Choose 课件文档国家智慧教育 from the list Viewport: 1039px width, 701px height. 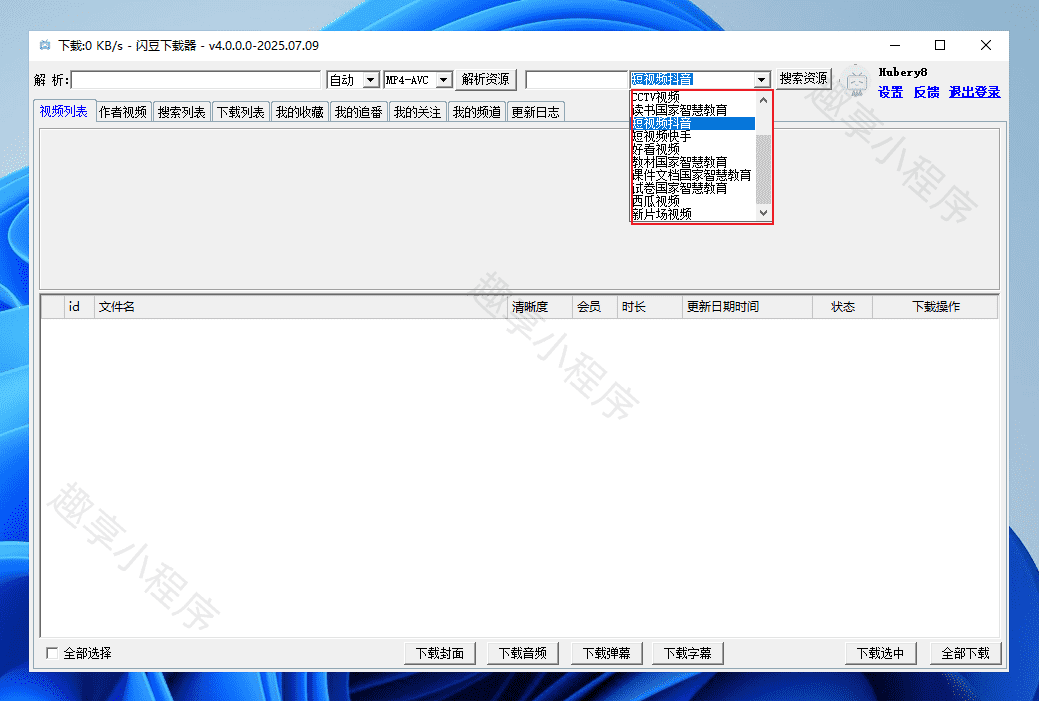692,176
